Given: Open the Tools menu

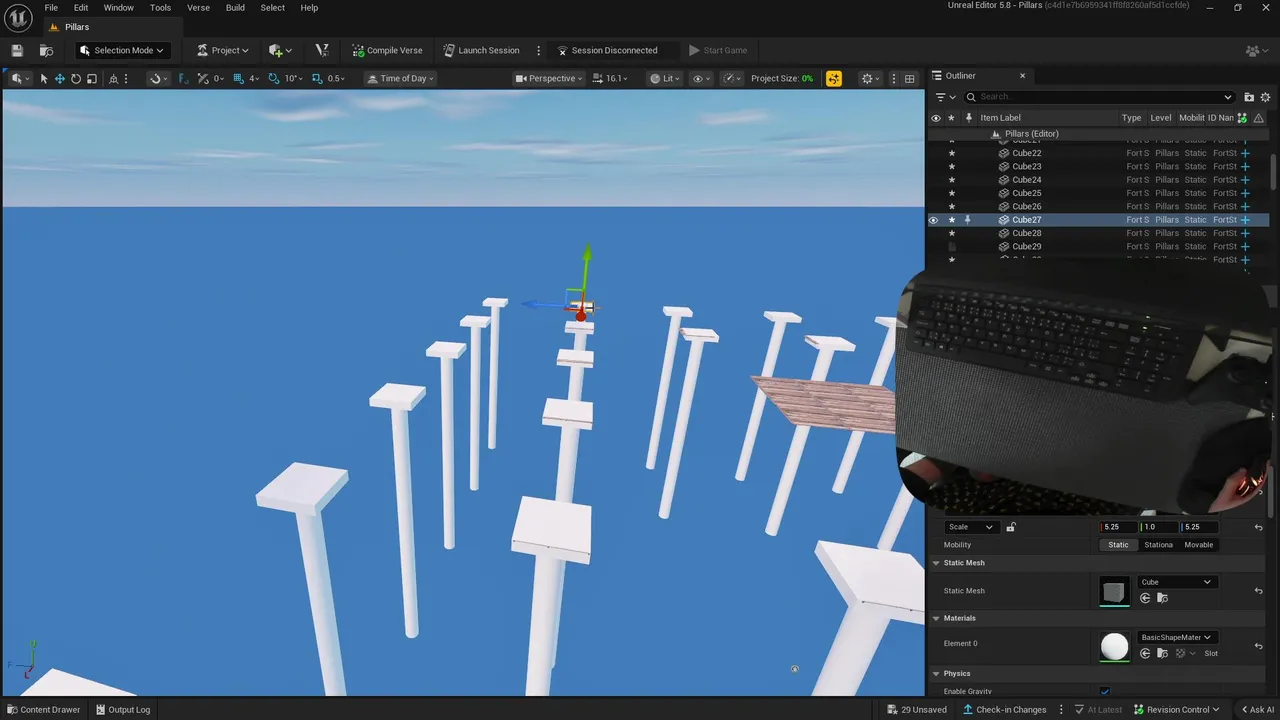Looking at the screenshot, I should pyautogui.click(x=160, y=7).
